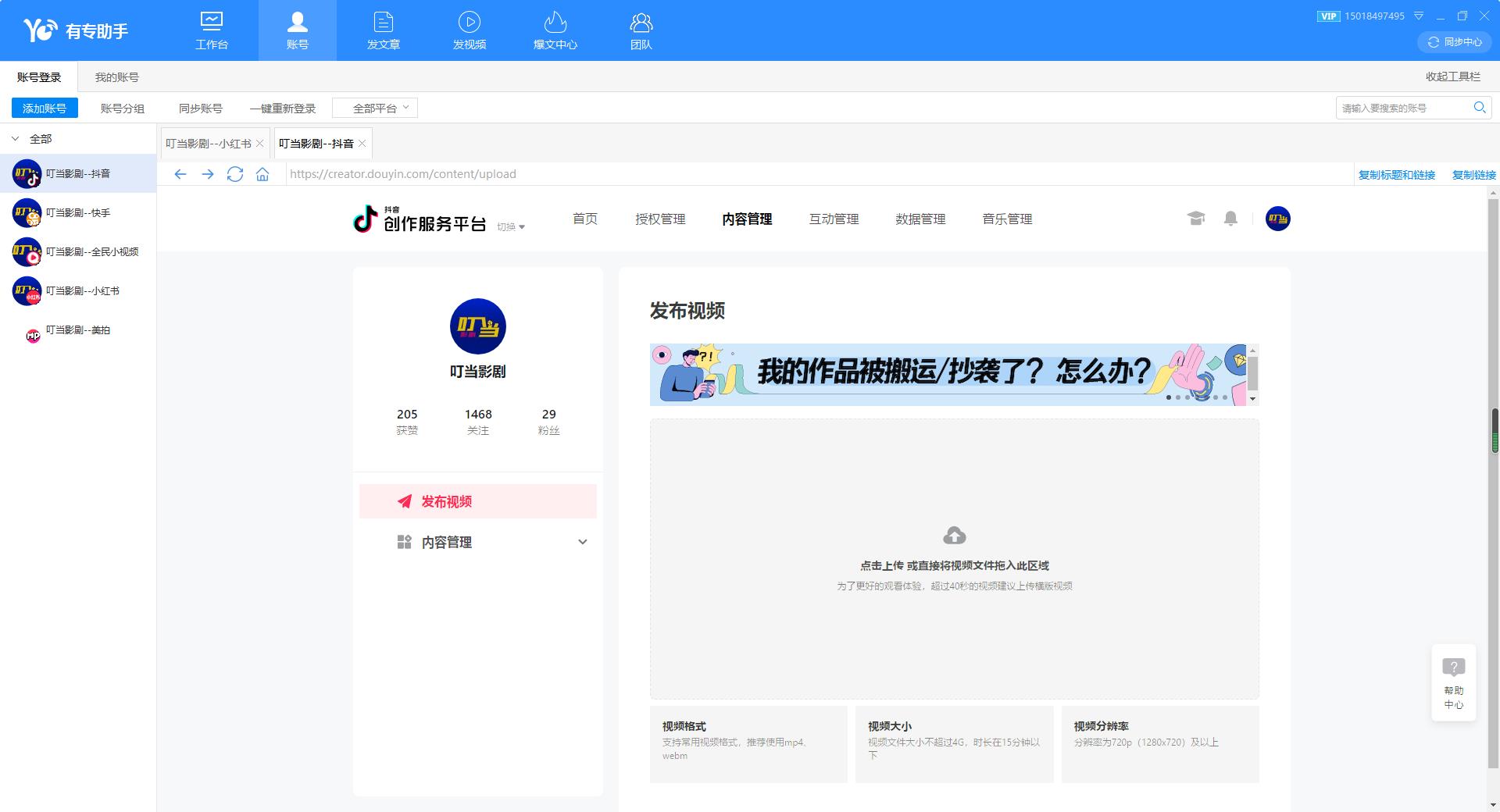Expand the 内容管理 sidebar section
This screenshot has width=1500, height=812.
(x=582, y=542)
